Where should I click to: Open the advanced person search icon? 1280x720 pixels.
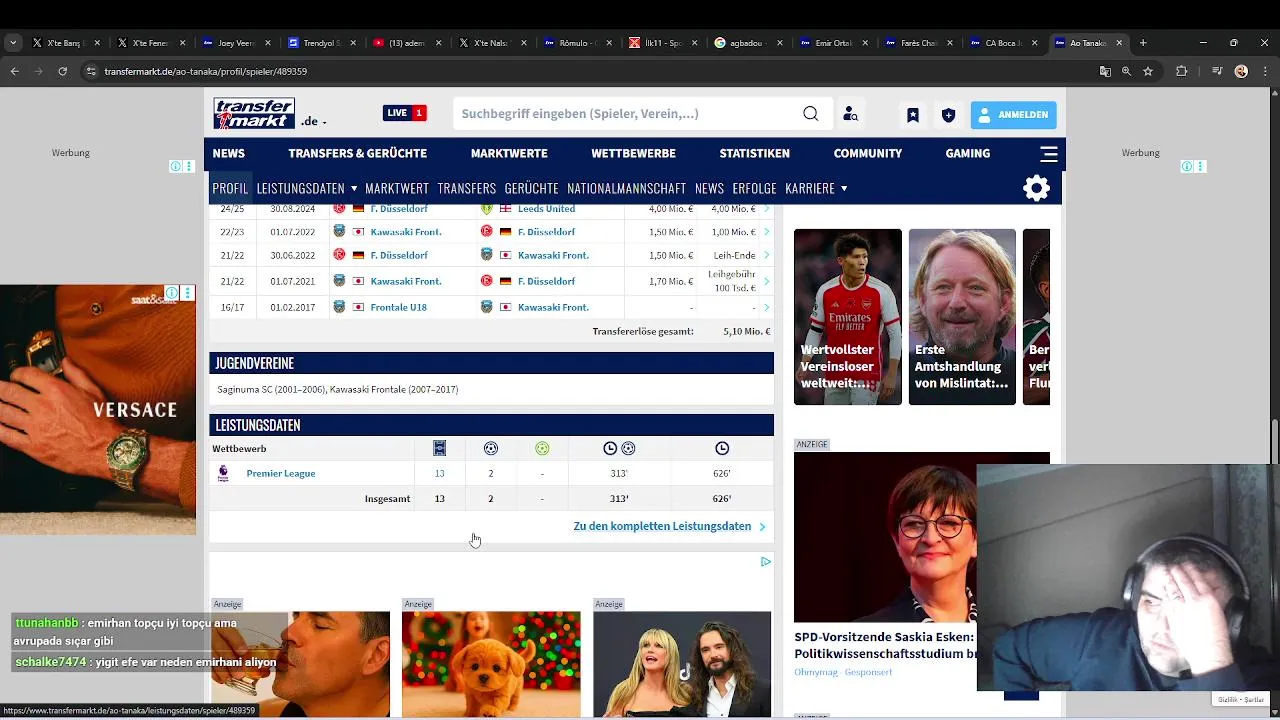tap(850, 114)
